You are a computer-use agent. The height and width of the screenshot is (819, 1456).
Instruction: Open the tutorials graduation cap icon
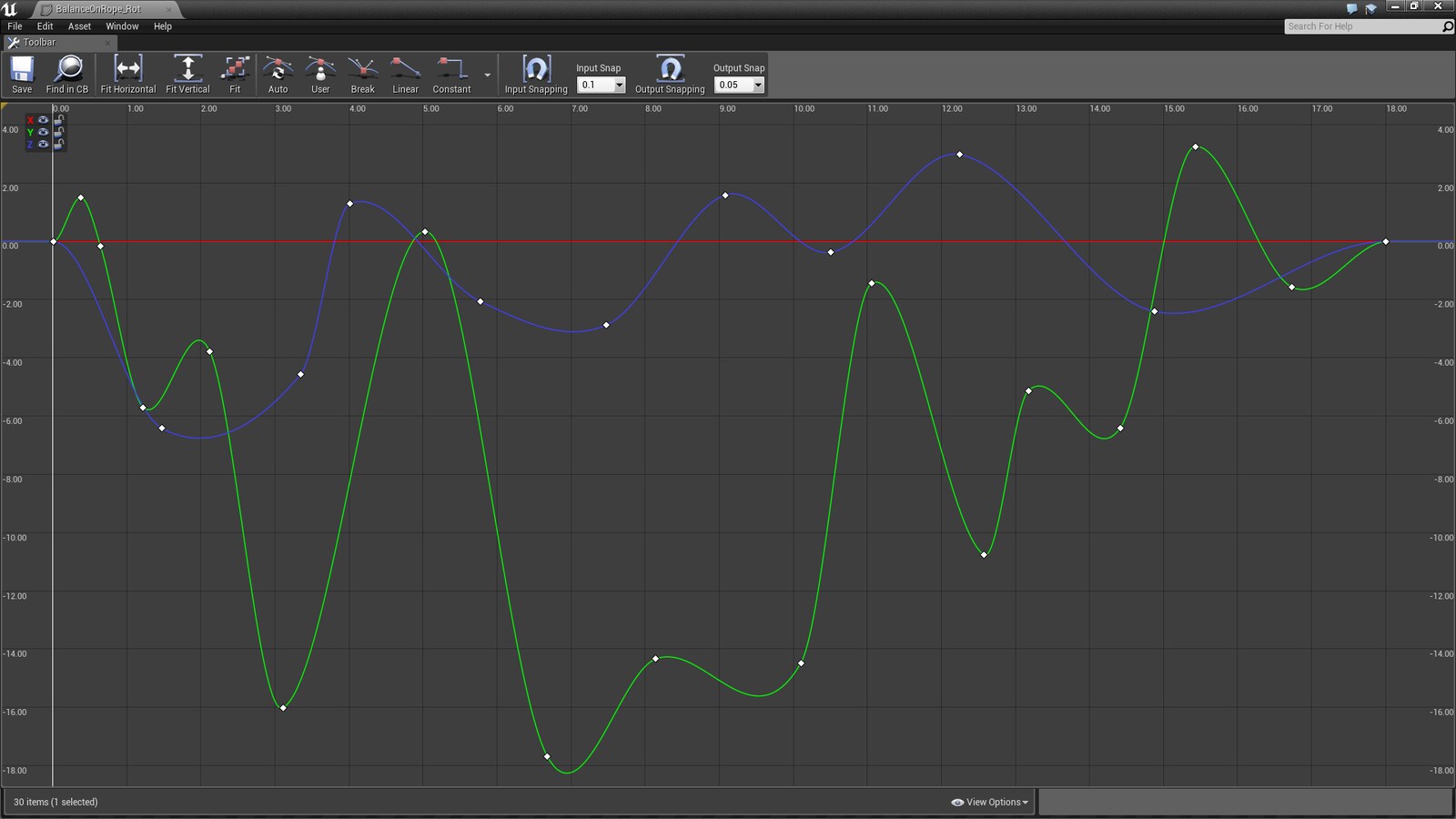[x=1371, y=9]
